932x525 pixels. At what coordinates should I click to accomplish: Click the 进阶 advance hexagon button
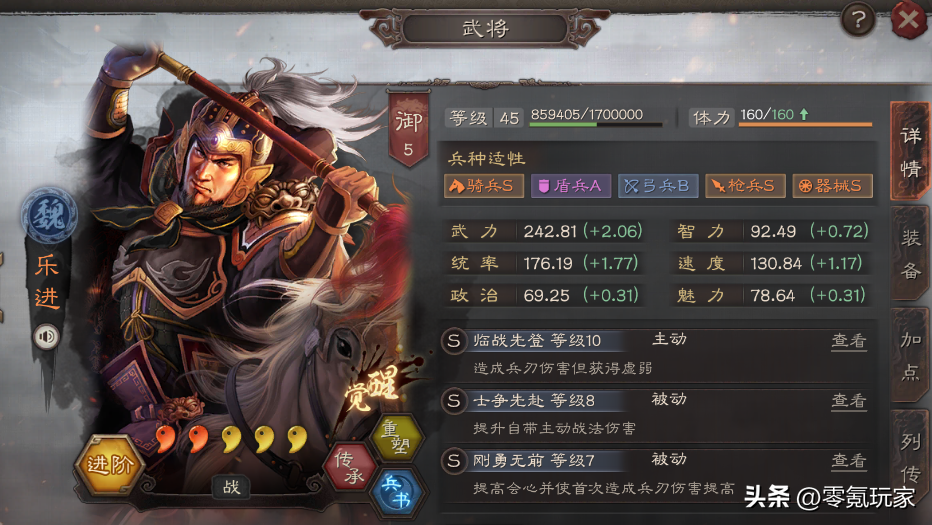tap(109, 465)
